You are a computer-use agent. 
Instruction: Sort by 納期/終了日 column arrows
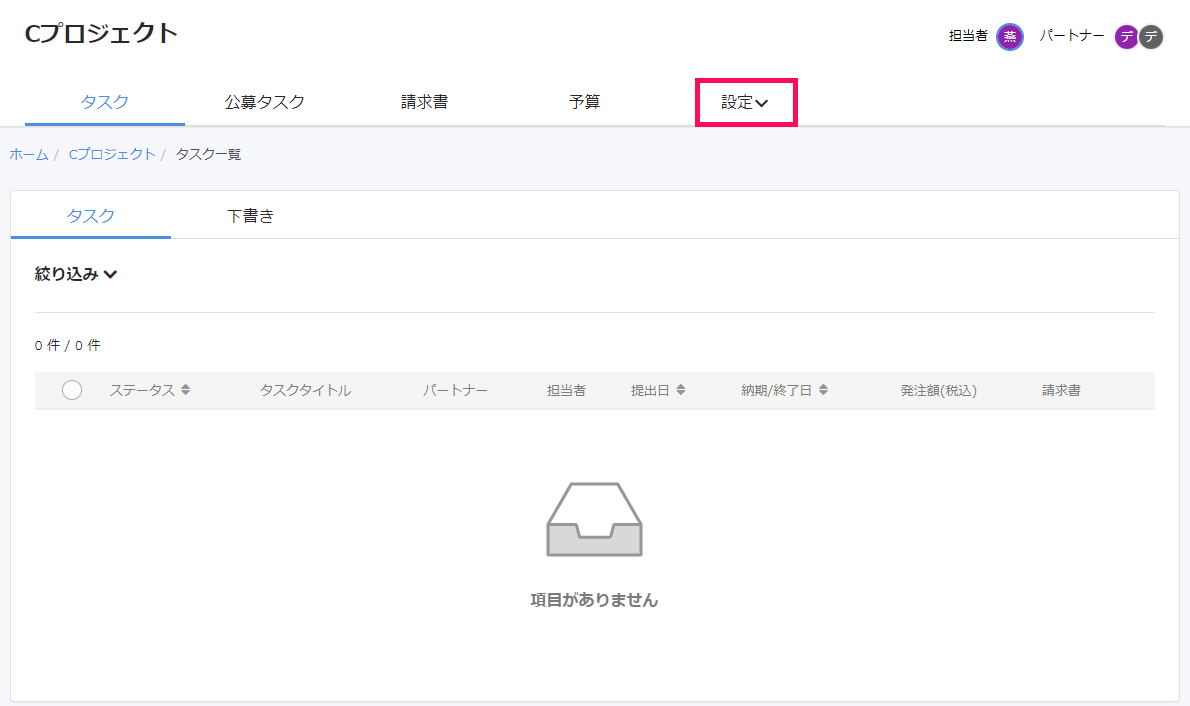pos(823,389)
